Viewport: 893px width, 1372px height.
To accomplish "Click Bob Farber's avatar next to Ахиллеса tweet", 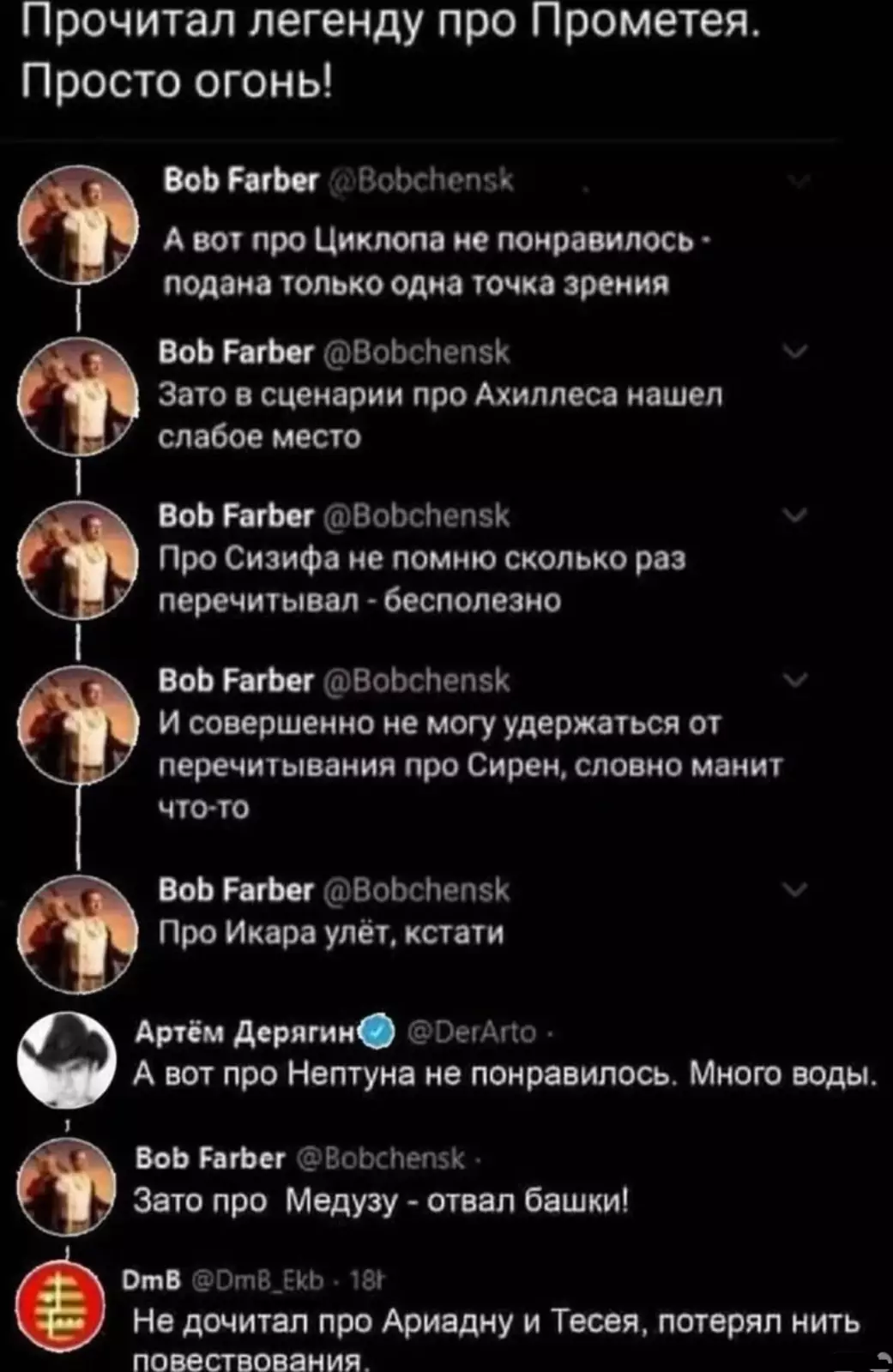I will click(x=79, y=394).
